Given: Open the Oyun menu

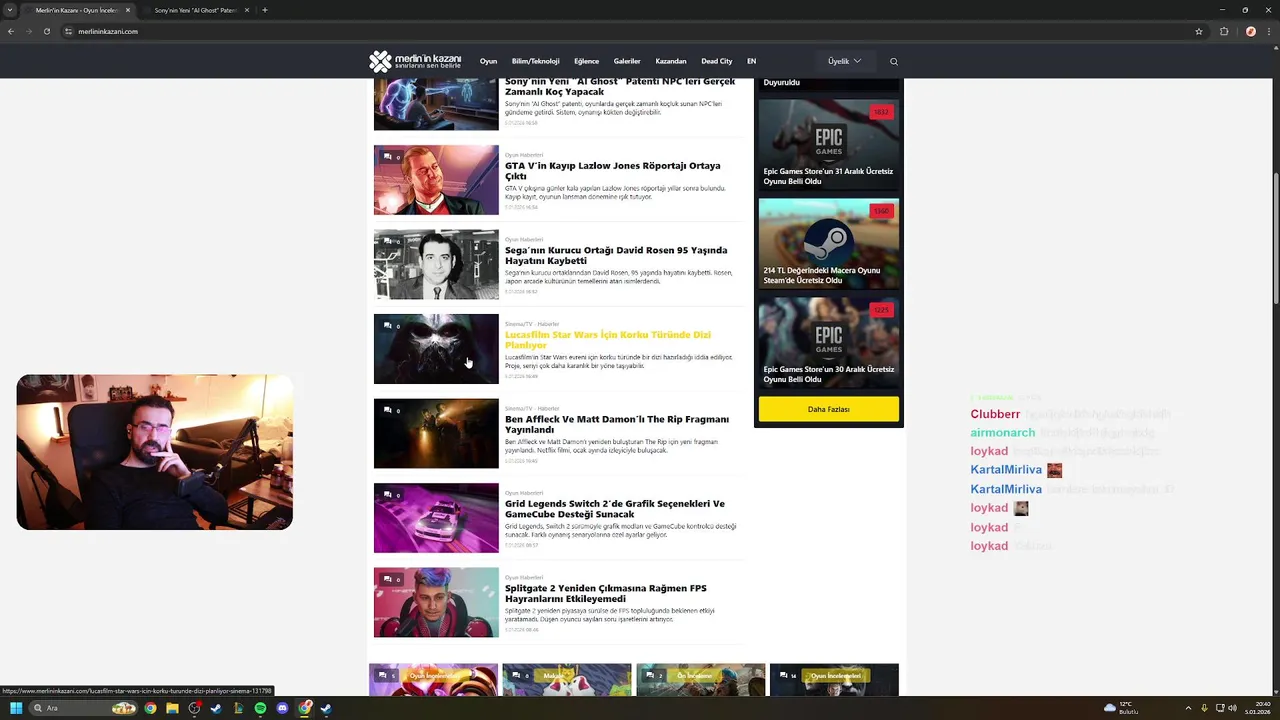Looking at the screenshot, I should tap(488, 61).
